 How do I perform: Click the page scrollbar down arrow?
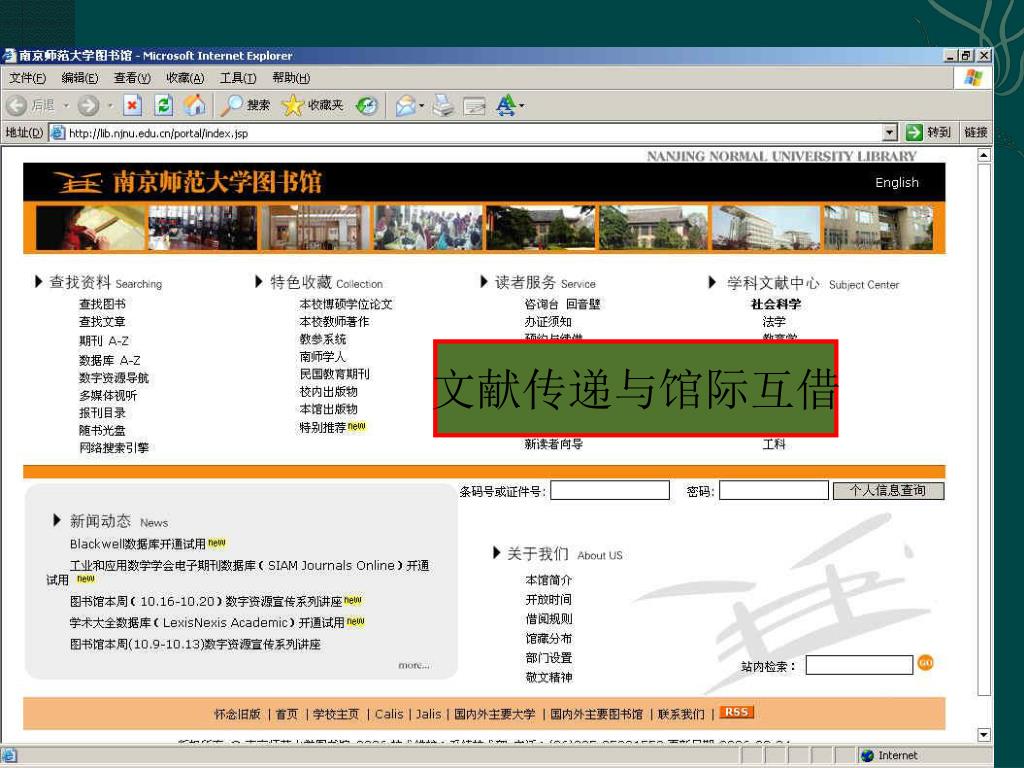984,735
